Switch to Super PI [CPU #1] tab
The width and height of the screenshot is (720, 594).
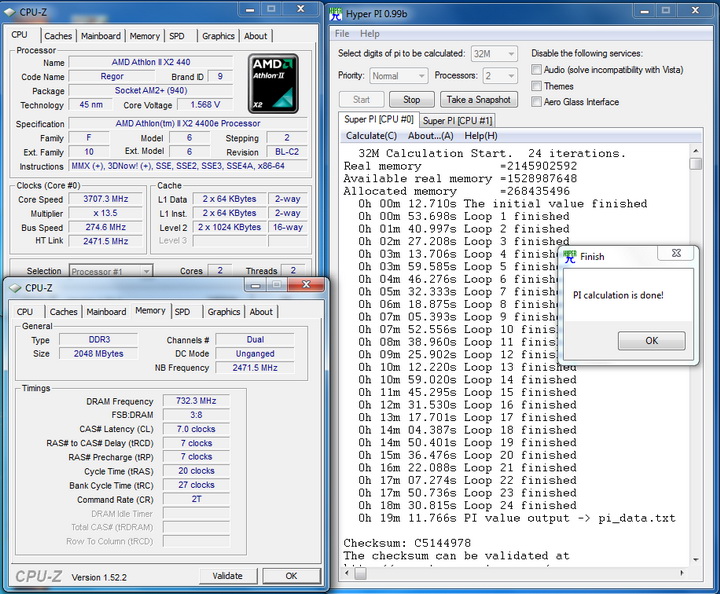coord(457,121)
